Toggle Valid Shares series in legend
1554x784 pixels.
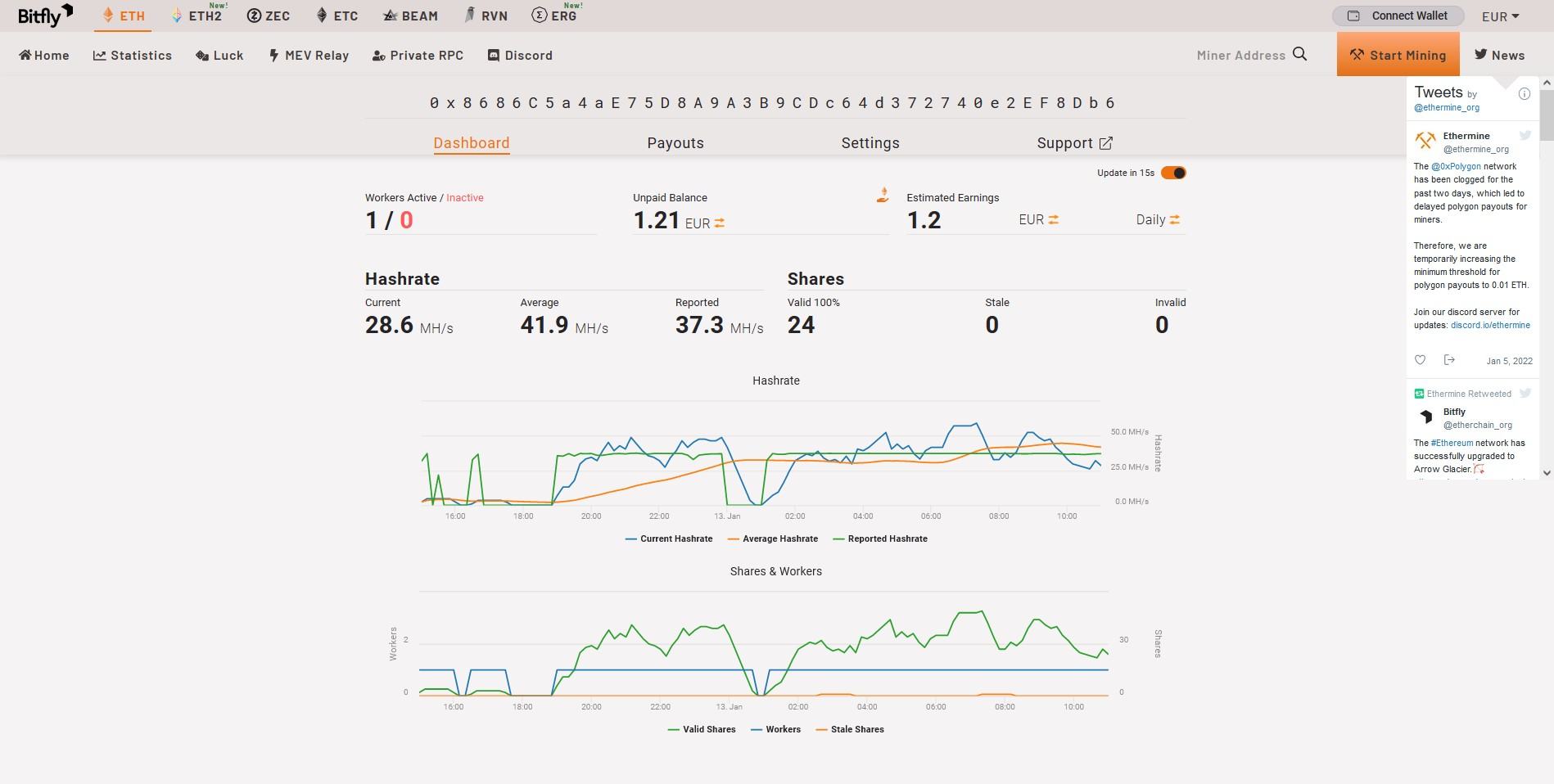click(702, 729)
